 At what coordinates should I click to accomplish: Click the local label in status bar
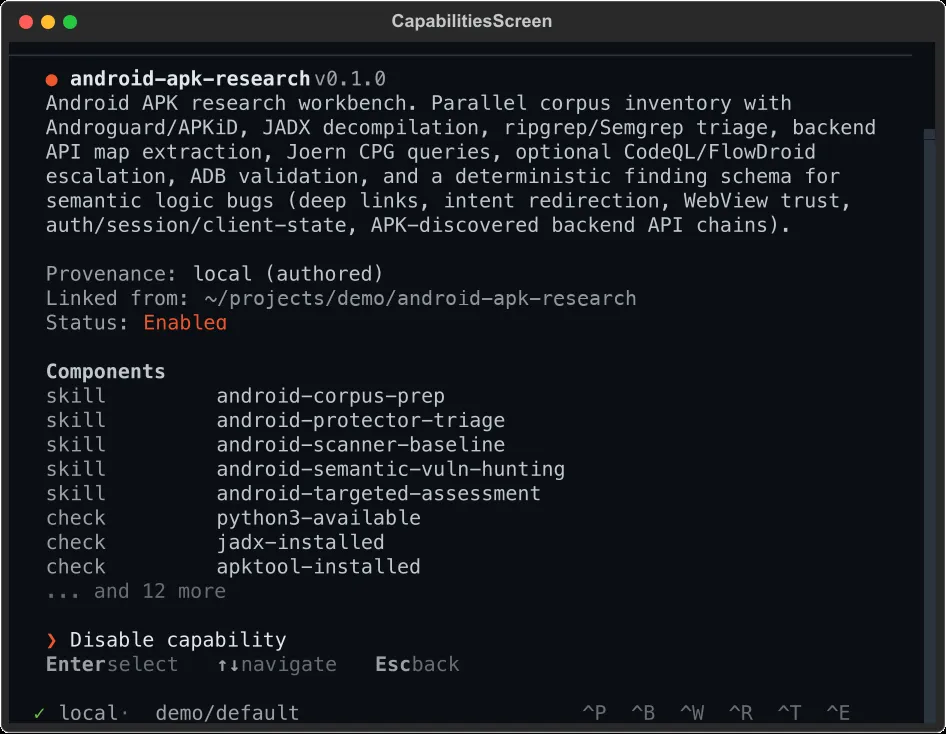coord(88,713)
